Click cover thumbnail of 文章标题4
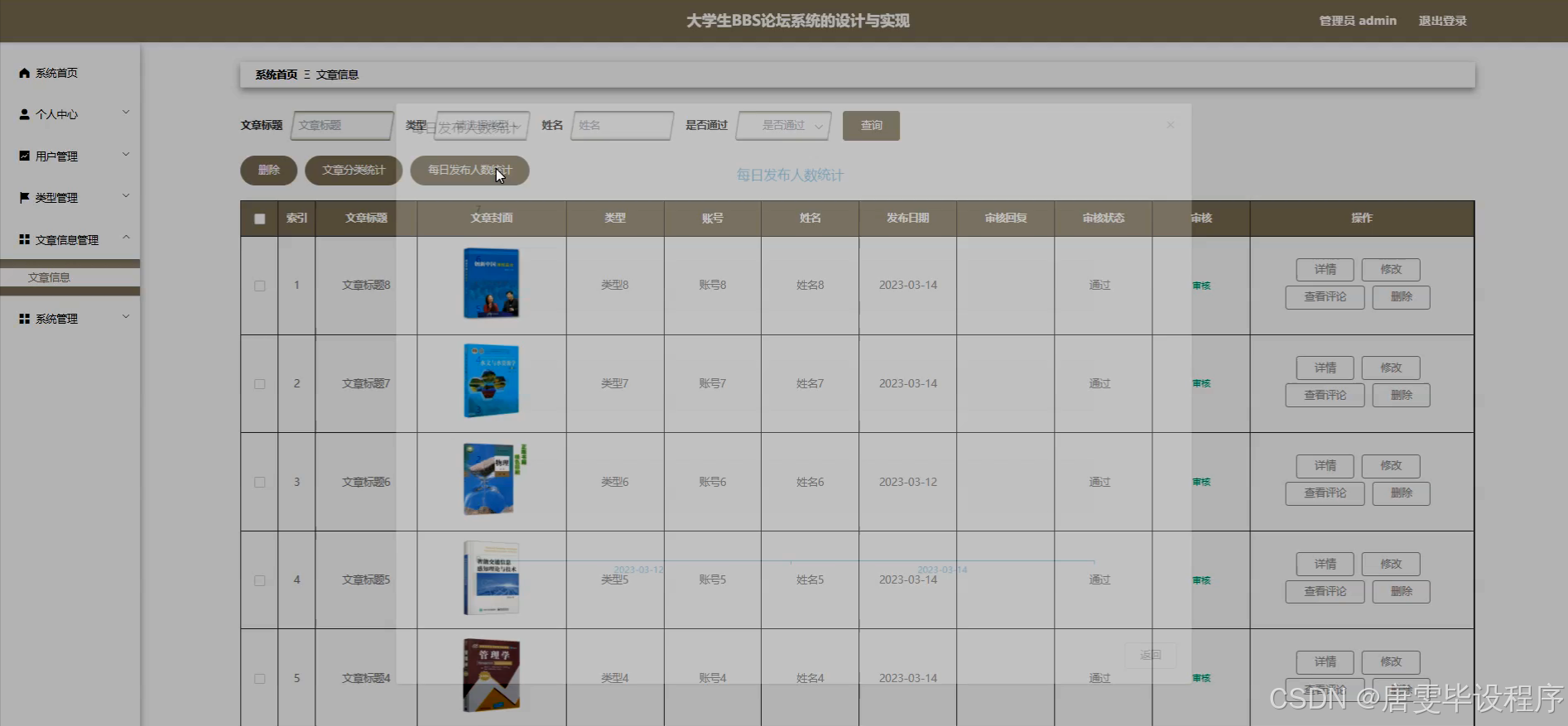Screen dimensions: 1568x726 [x=492, y=676]
